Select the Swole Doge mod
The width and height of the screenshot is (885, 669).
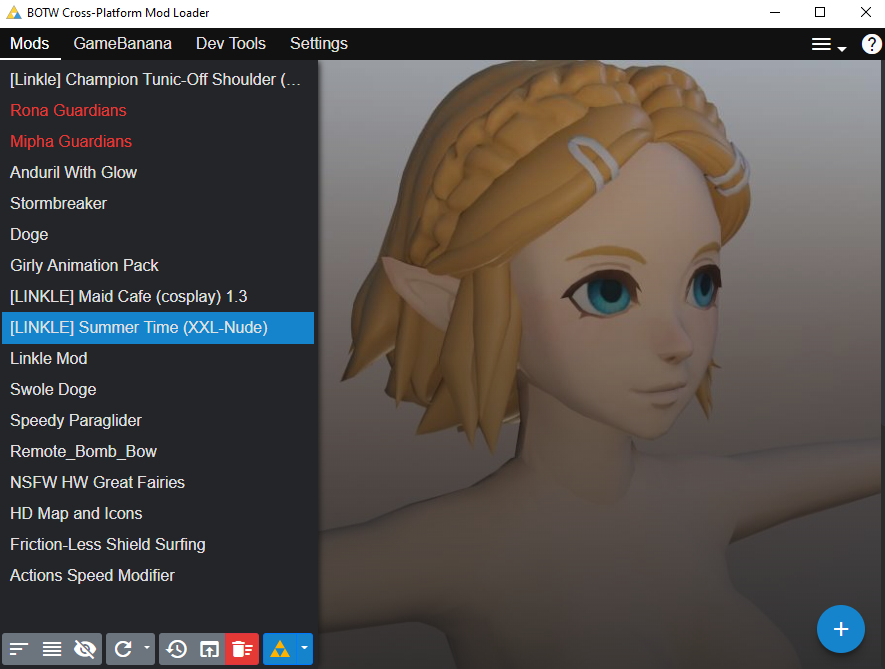coord(158,390)
